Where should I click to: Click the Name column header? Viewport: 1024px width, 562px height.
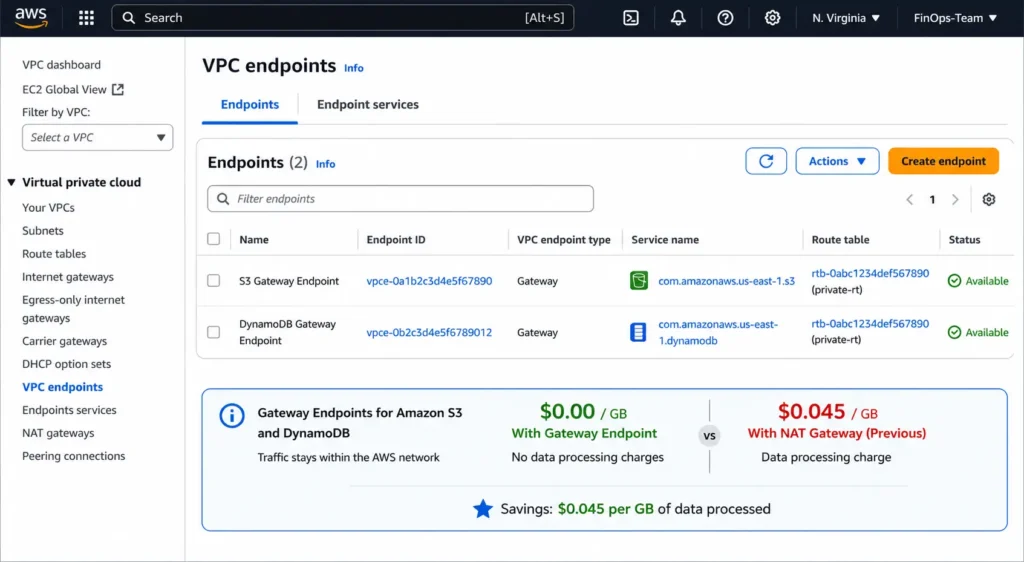tap(254, 240)
